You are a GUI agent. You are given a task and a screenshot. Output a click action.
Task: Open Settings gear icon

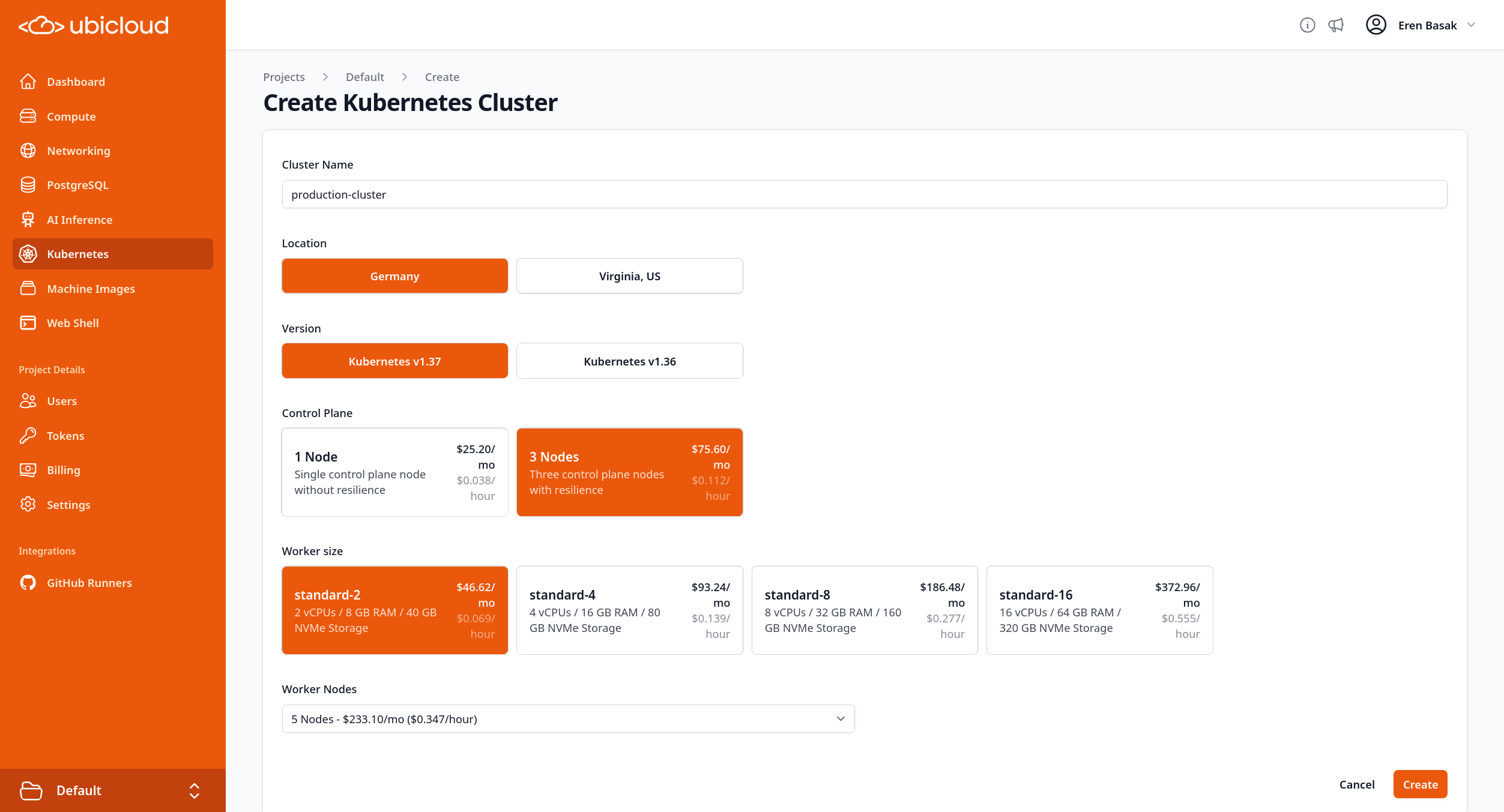click(28, 505)
